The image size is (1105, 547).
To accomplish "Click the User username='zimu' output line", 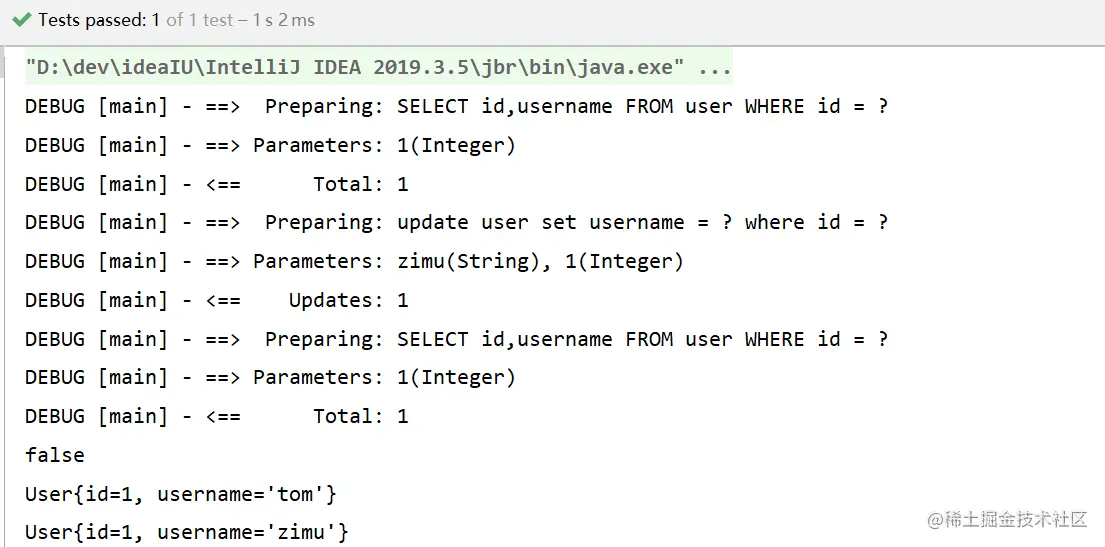I will (x=187, y=533).
